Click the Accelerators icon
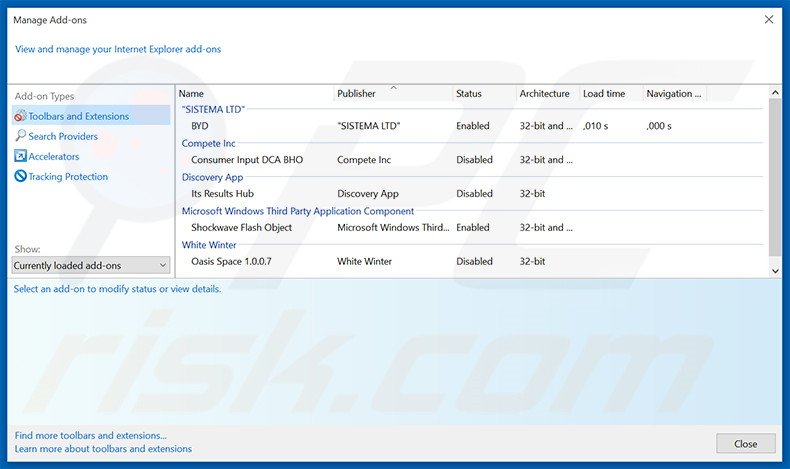The width and height of the screenshot is (790, 469). pos(20,156)
